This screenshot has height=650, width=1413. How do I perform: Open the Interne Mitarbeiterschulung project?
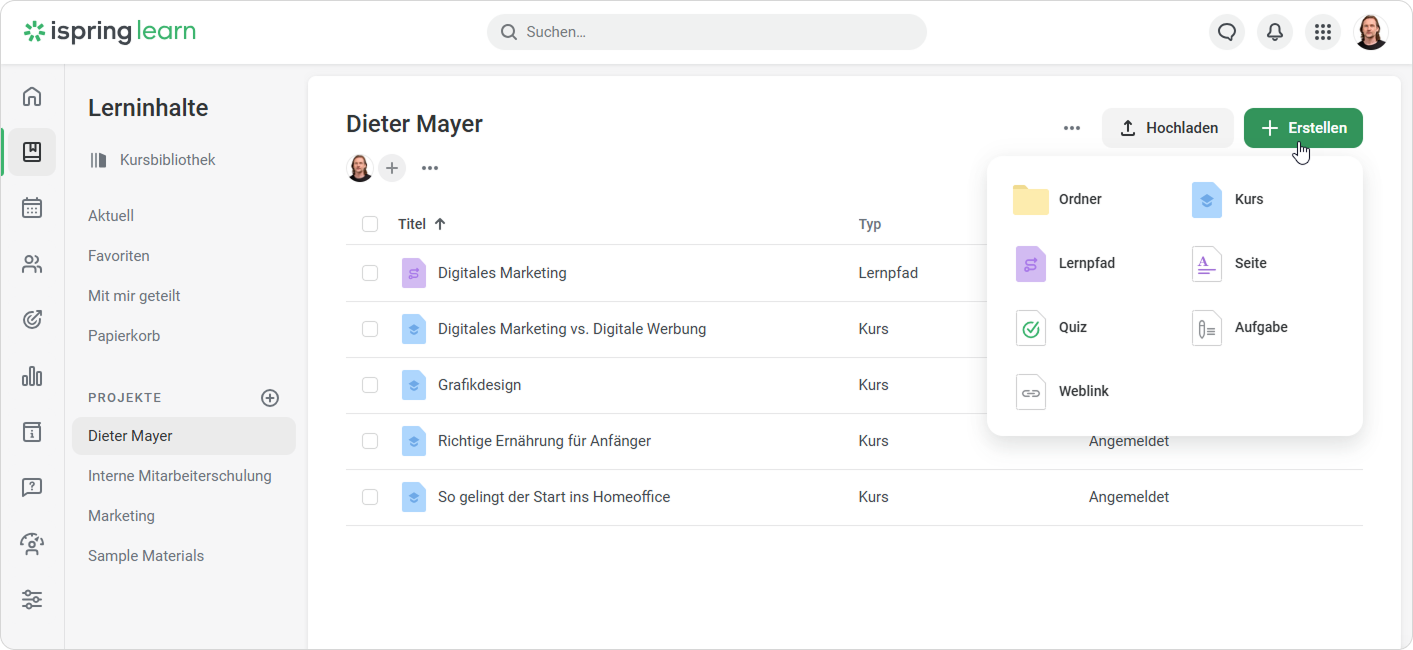click(180, 476)
